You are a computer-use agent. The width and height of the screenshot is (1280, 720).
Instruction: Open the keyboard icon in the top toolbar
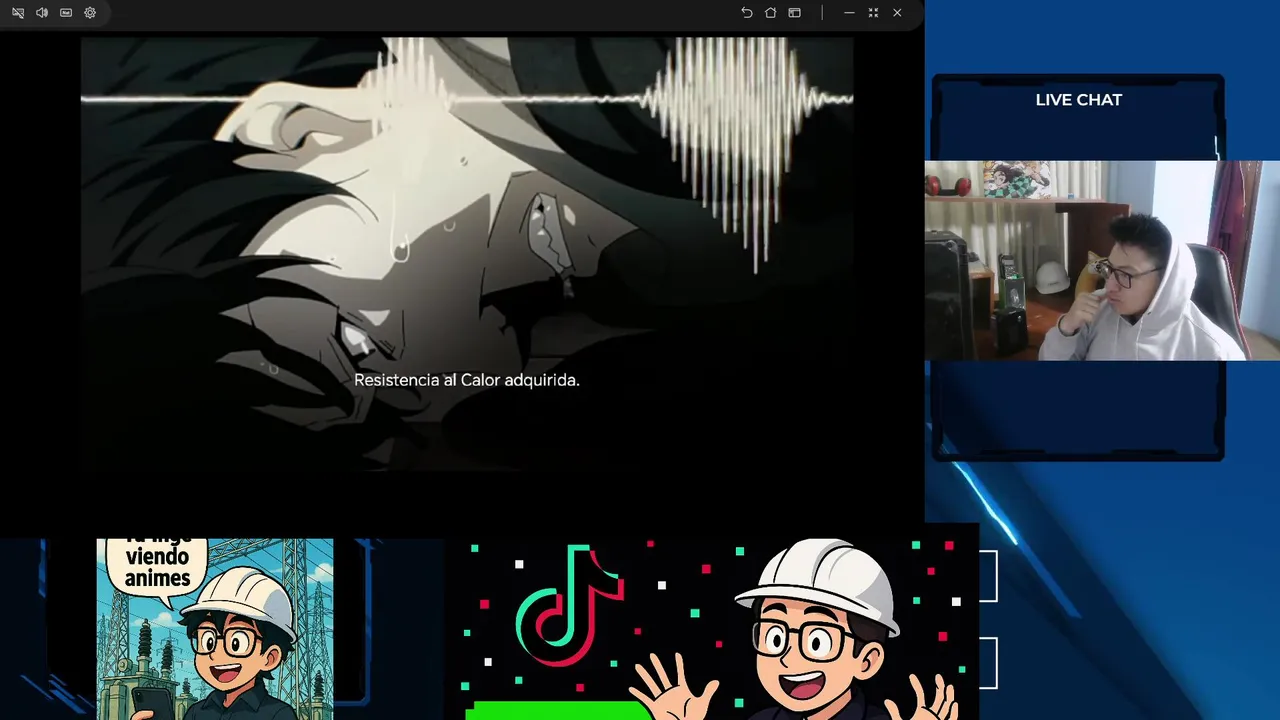[x=66, y=13]
